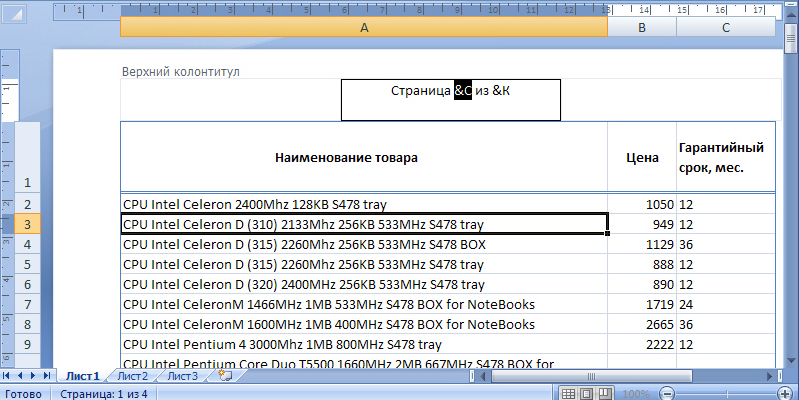Select price cell 888
Screen dimensions: 799x400
(x=642, y=264)
